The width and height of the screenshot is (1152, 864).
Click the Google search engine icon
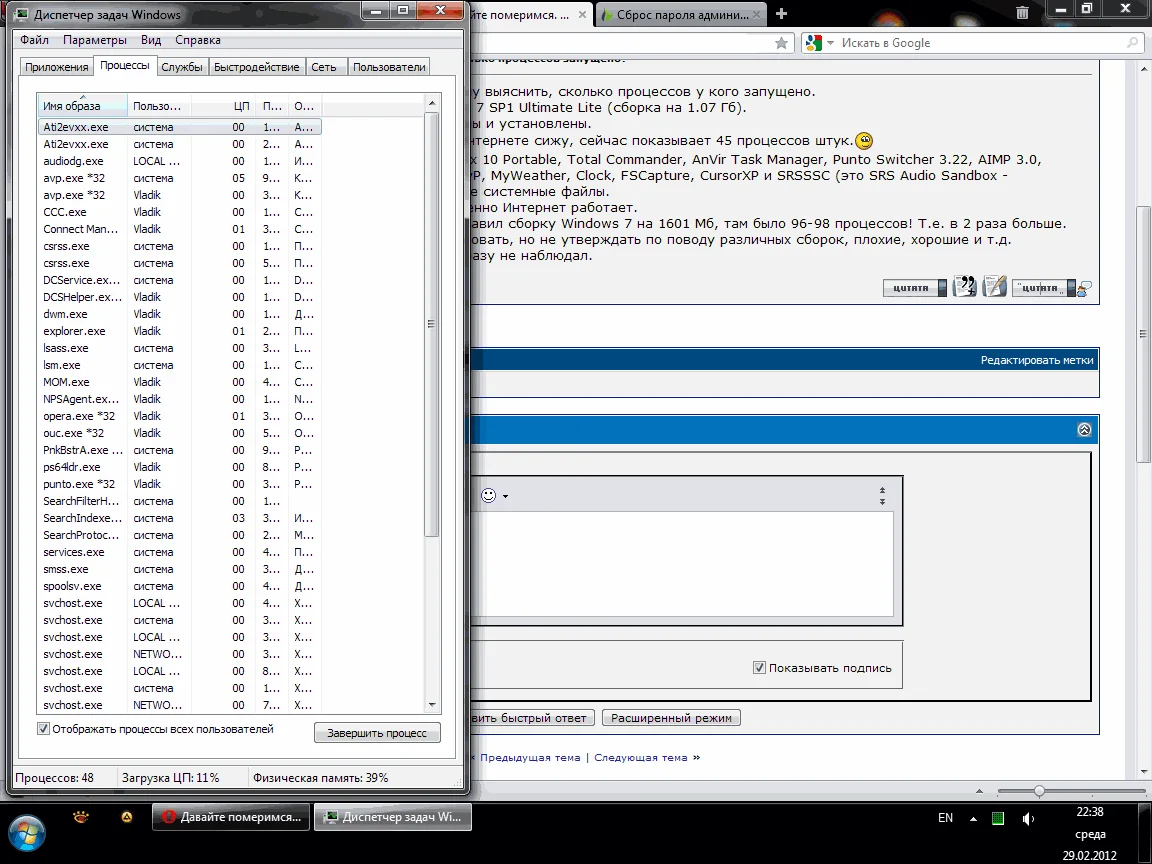[x=813, y=43]
